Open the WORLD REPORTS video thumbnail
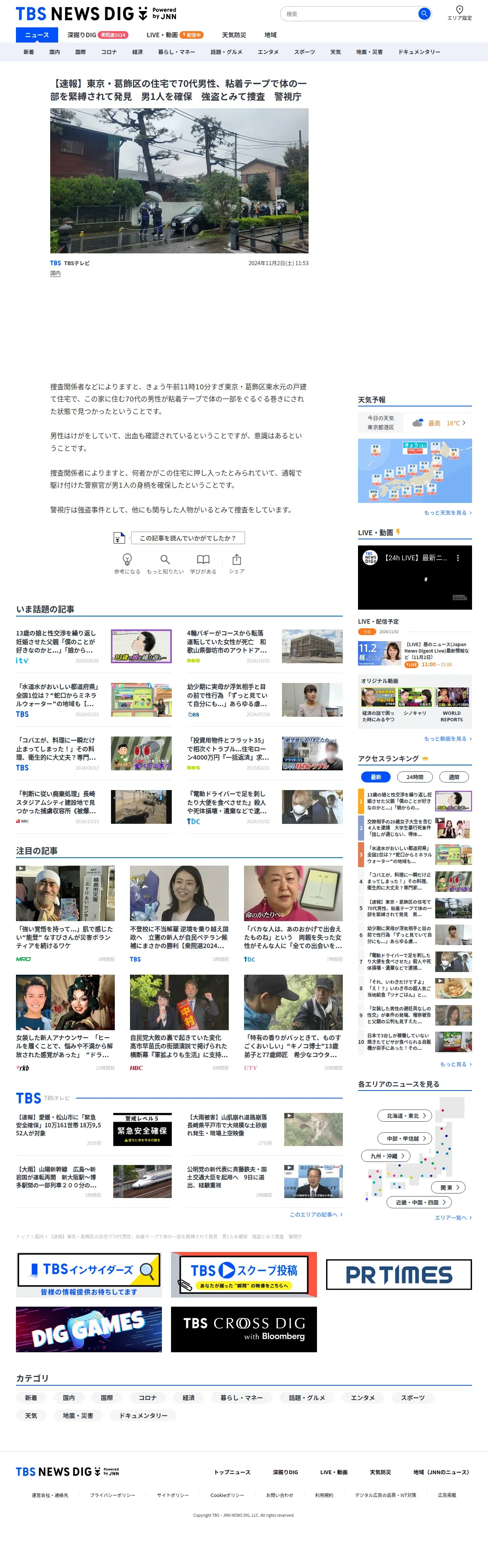Image resolution: width=488 pixels, height=1568 pixels. pyautogui.click(x=452, y=697)
